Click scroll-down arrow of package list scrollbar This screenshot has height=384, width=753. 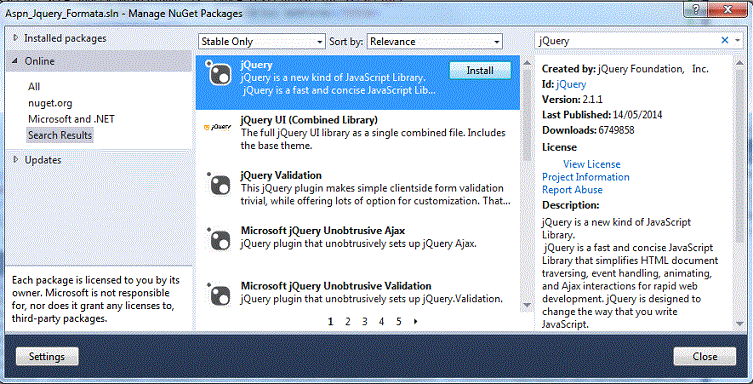point(527,305)
